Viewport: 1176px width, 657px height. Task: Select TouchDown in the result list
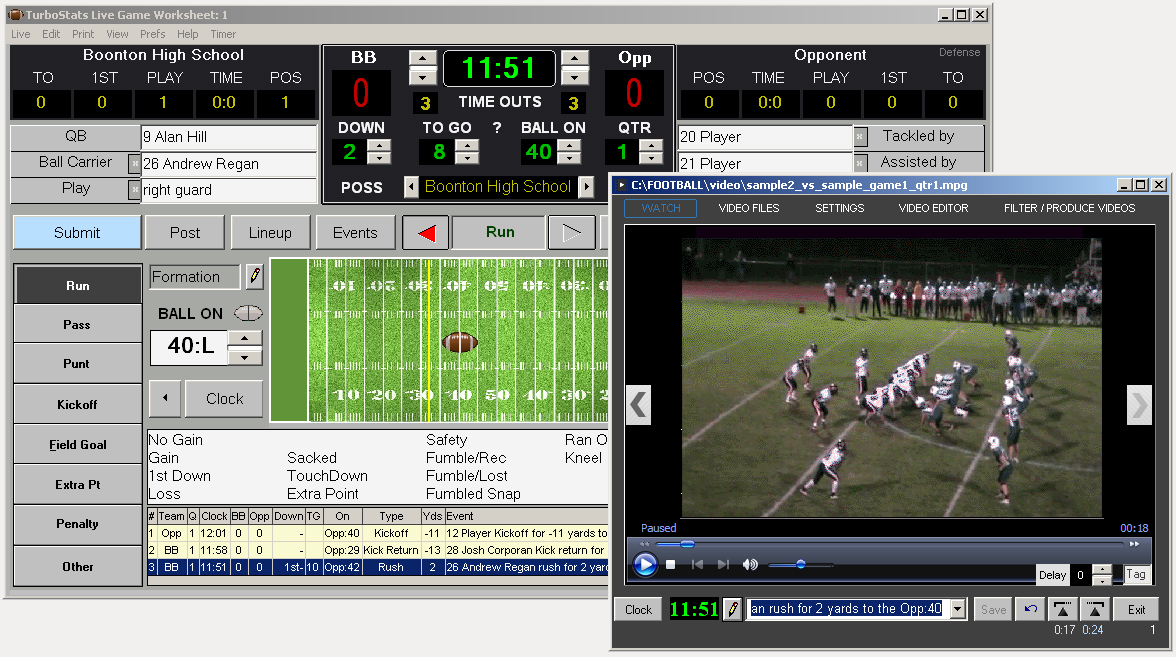coord(327,476)
